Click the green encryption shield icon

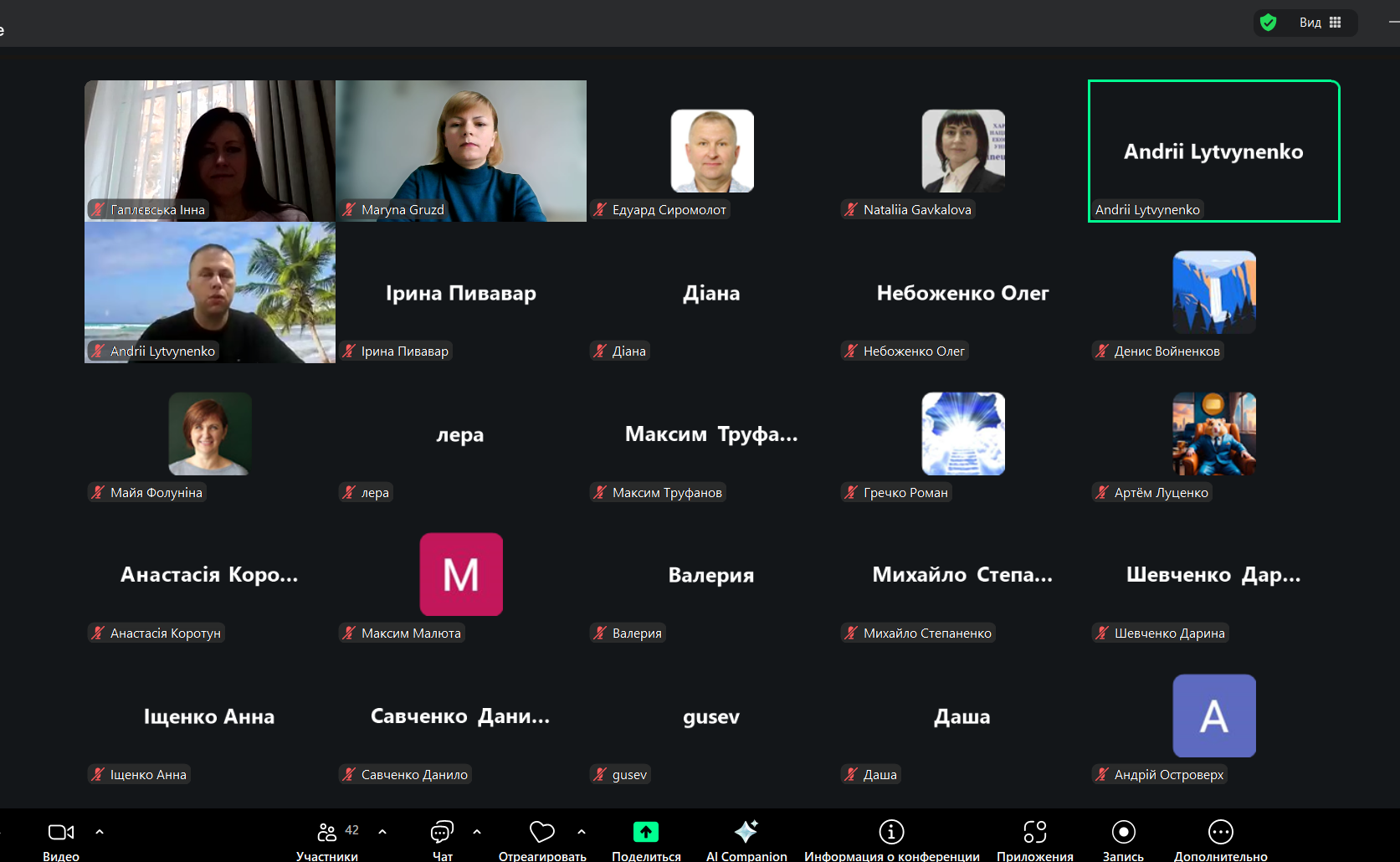1268,23
